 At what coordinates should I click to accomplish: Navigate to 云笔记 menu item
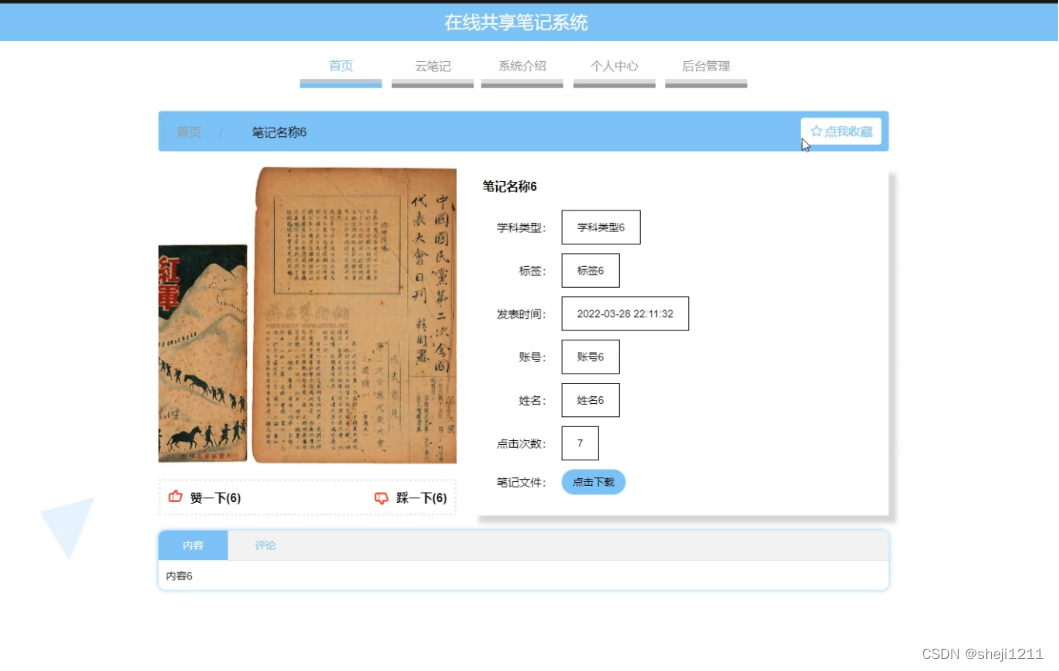(432, 66)
